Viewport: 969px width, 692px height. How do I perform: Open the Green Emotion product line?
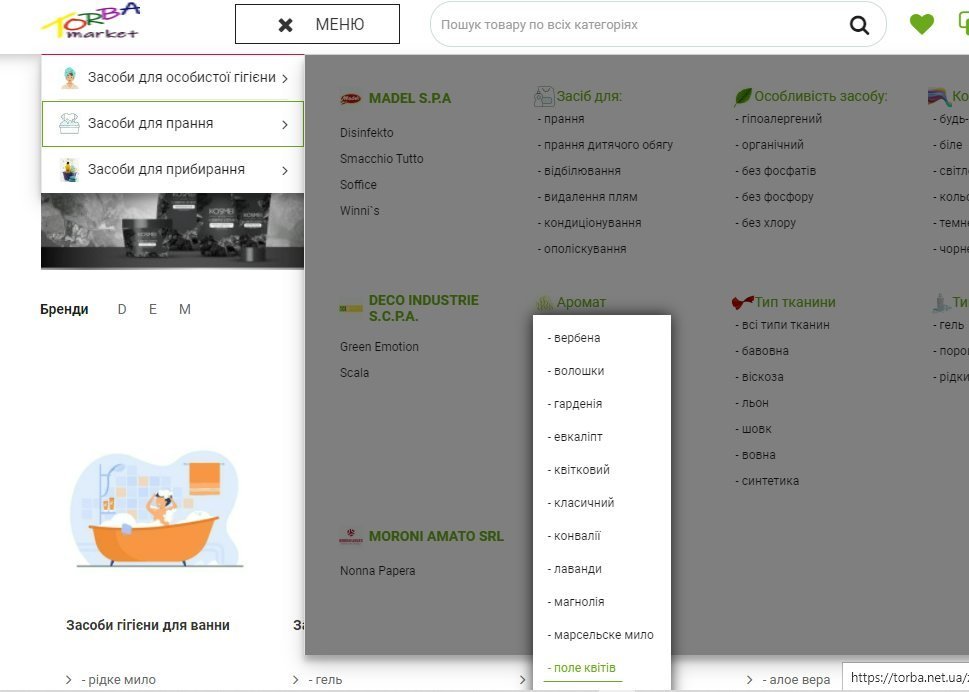click(379, 347)
